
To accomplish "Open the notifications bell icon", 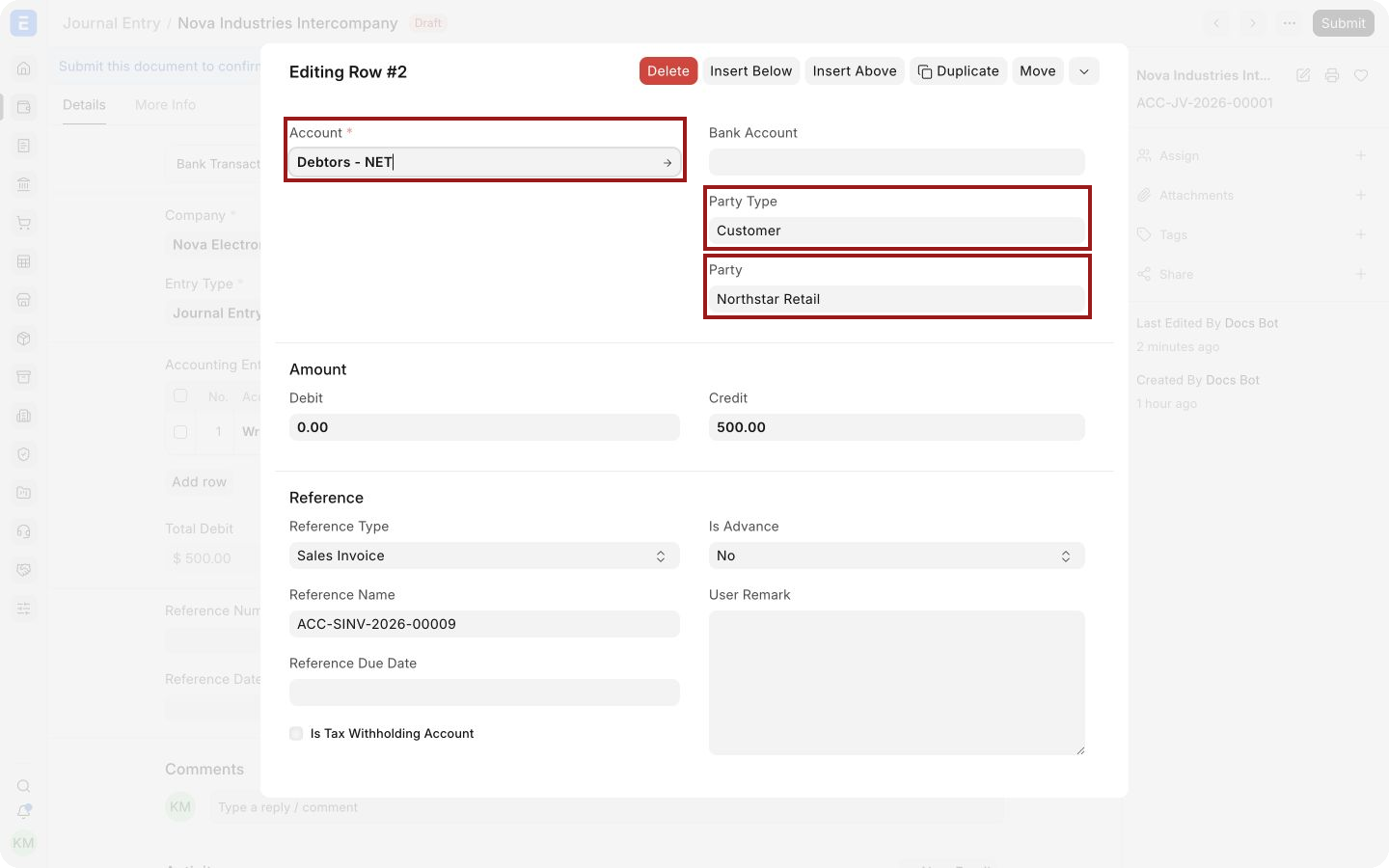I will (x=24, y=812).
